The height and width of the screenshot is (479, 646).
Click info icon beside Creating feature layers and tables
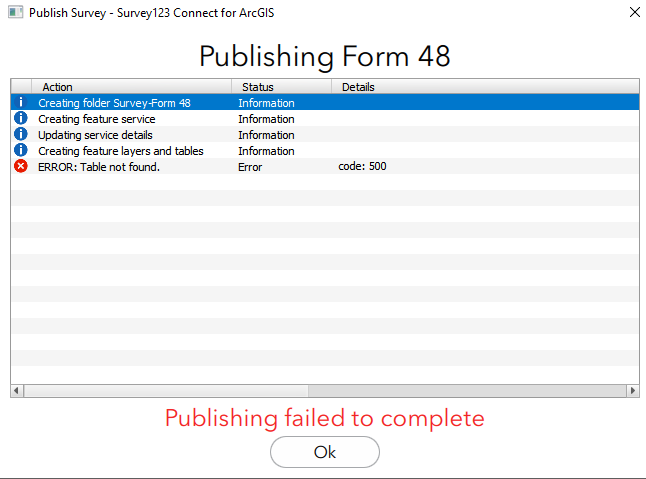coord(21,150)
